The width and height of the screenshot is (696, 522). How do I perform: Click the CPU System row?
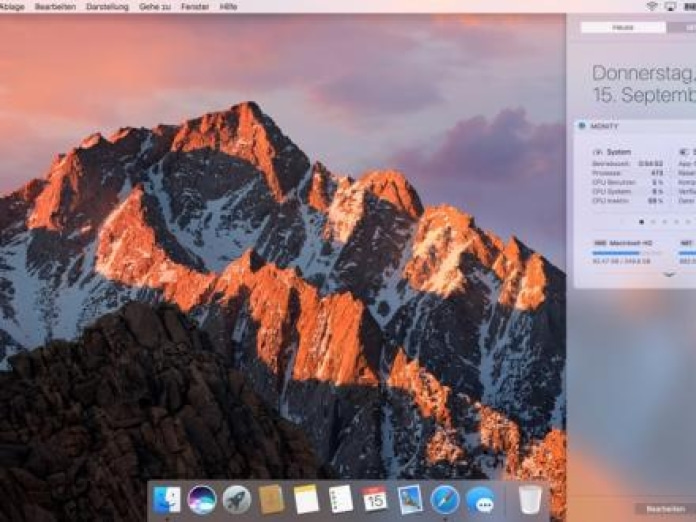628,192
